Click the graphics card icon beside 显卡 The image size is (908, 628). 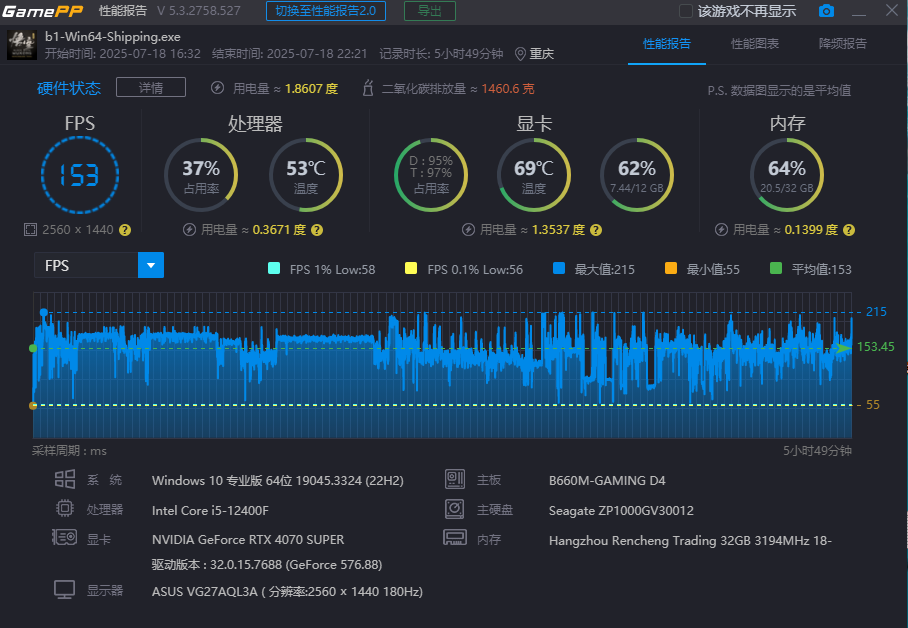pyautogui.click(x=64, y=538)
